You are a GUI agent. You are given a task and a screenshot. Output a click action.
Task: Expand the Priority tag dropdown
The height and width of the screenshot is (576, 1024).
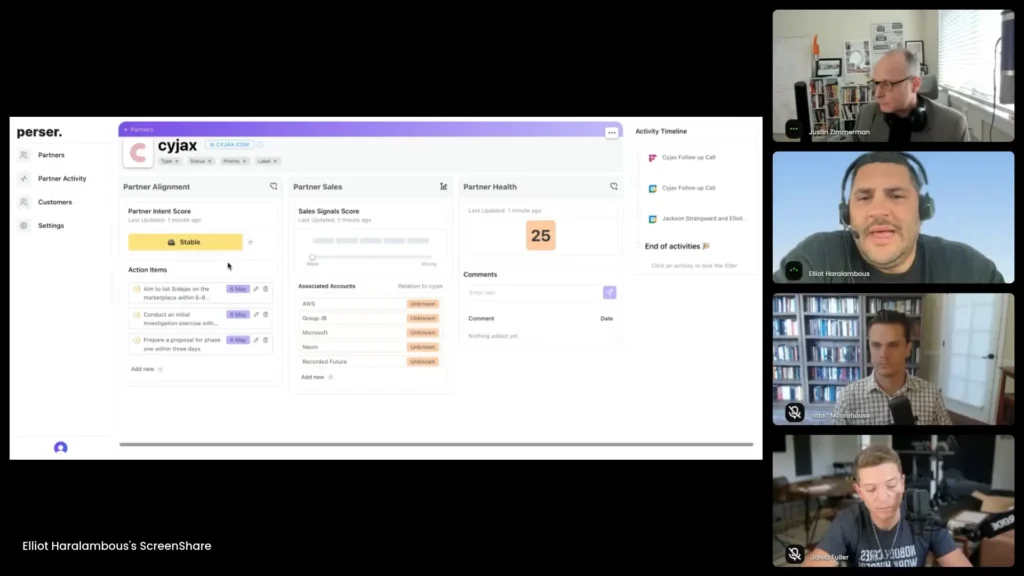(234, 161)
